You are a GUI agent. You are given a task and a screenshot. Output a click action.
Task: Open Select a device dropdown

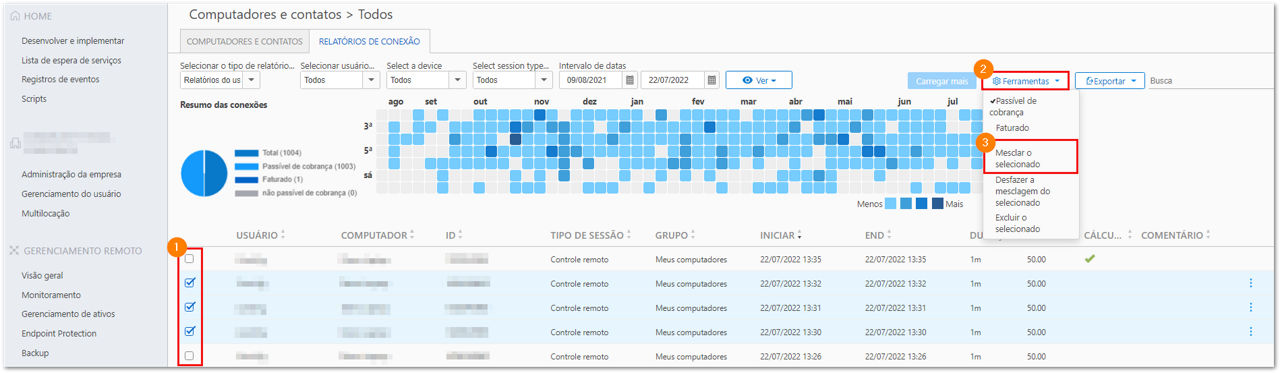point(426,80)
